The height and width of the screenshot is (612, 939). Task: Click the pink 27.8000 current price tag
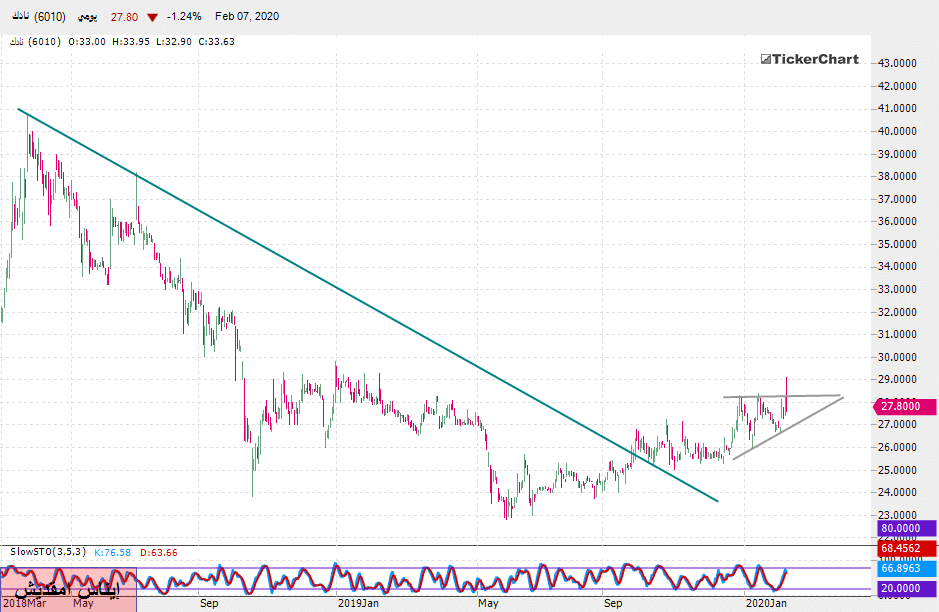tap(906, 405)
